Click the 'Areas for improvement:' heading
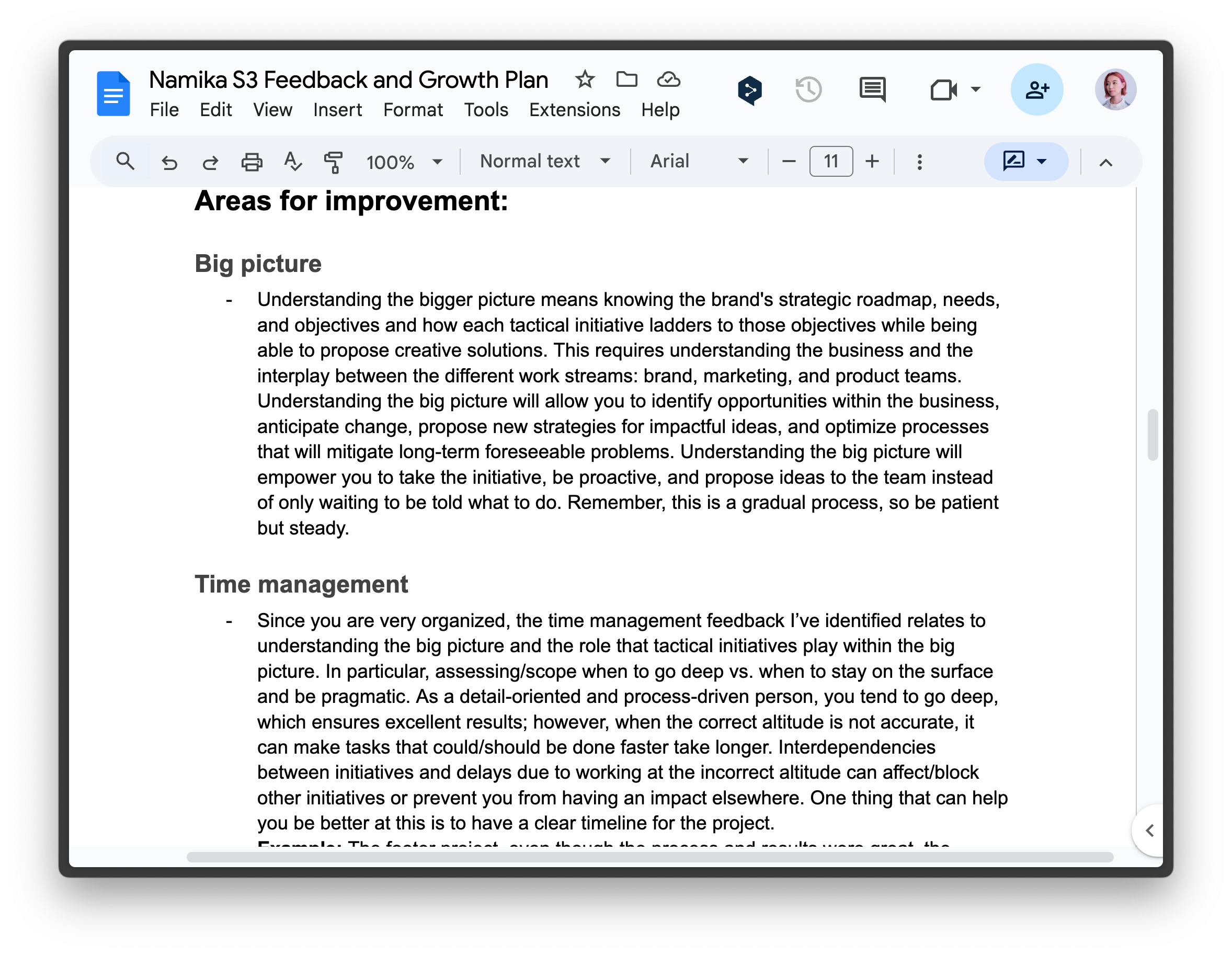The image size is (1232, 955). click(351, 201)
